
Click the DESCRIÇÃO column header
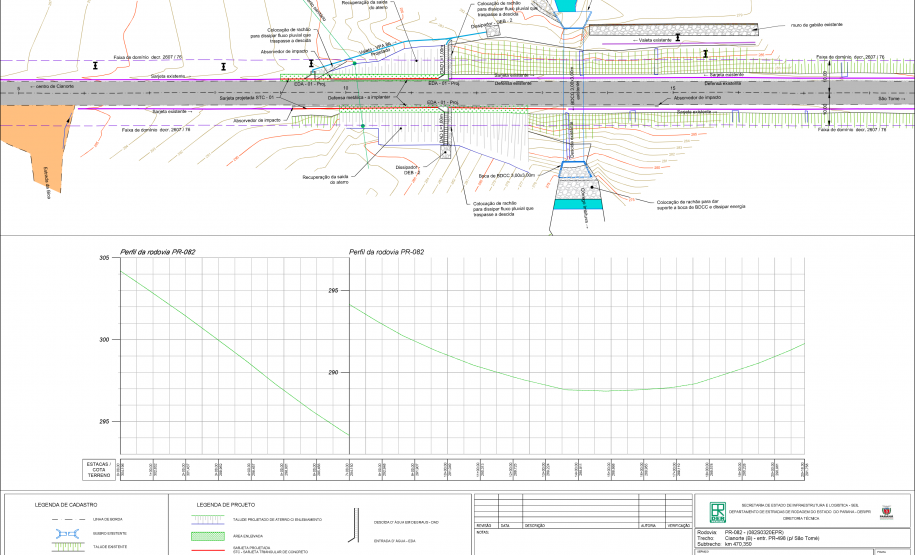pos(534,526)
